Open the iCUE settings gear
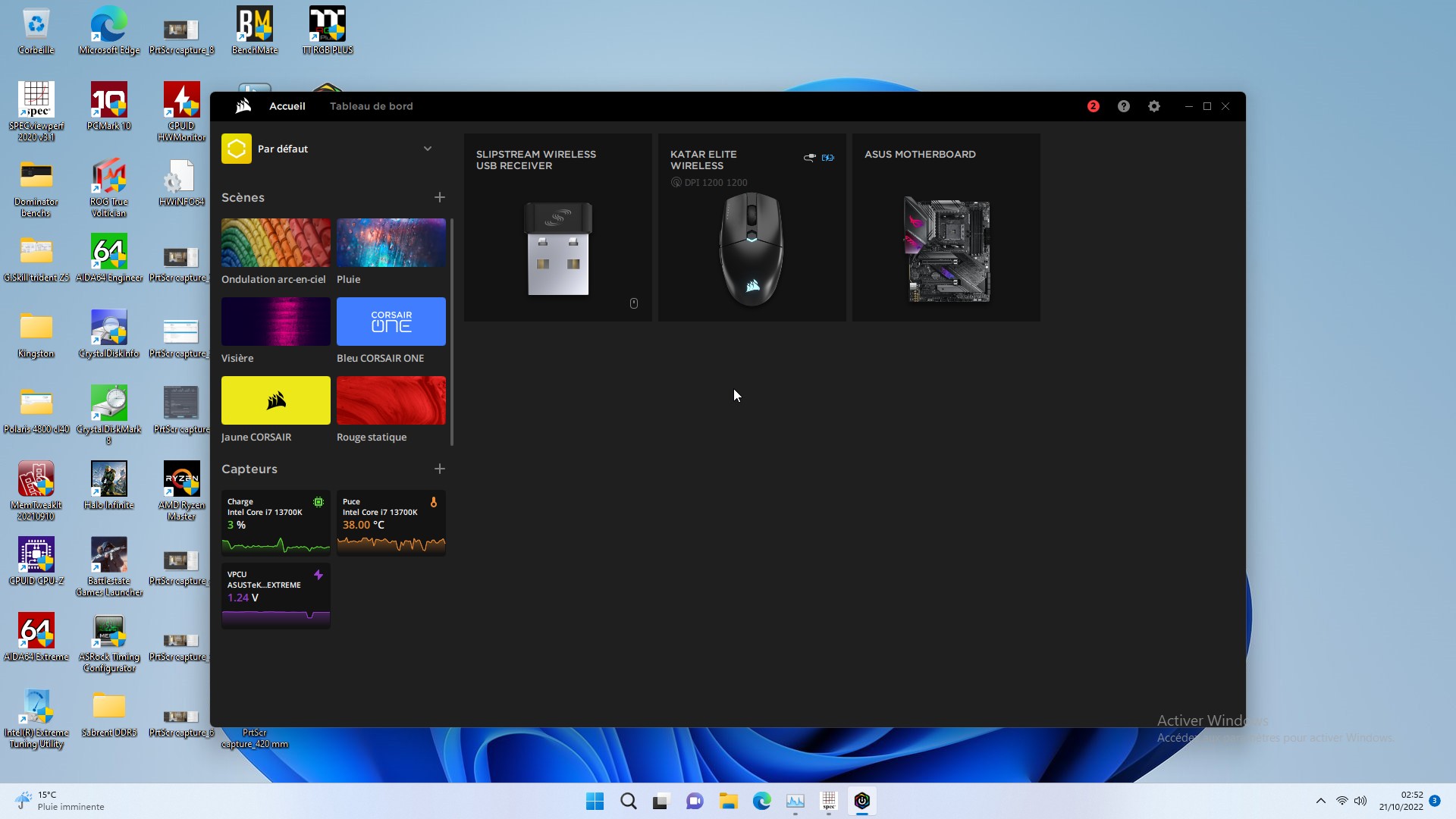The height and width of the screenshot is (819, 1456). pyautogui.click(x=1153, y=106)
